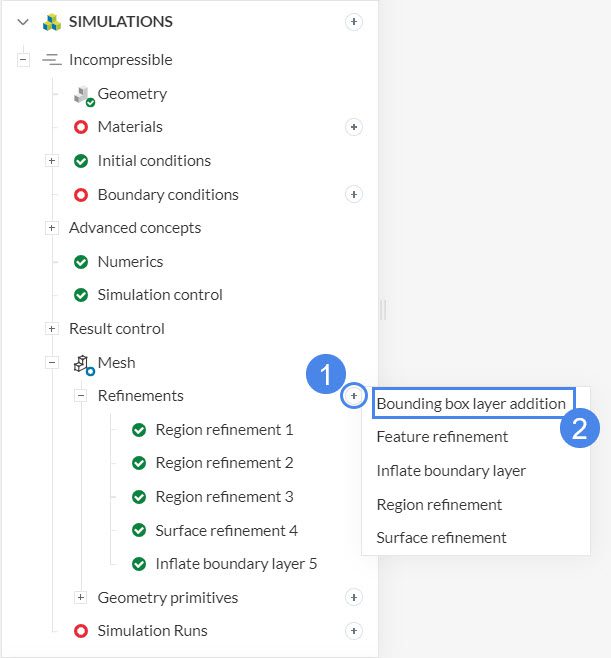This screenshot has height=658, width=611.
Task: Open the Simulation control settings
Action: (160, 295)
